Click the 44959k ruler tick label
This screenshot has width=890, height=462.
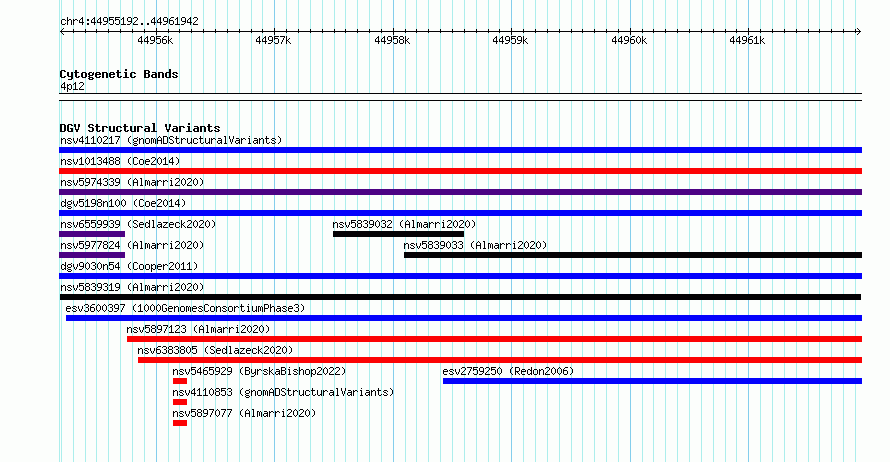(x=510, y=40)
